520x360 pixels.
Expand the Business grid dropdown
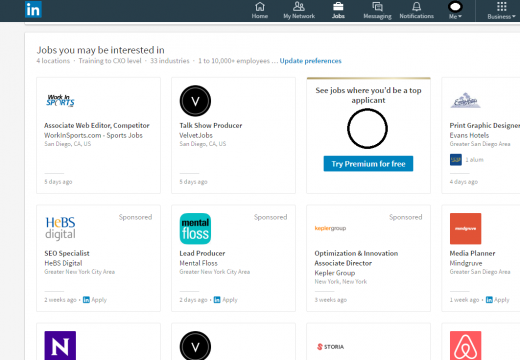[501, 10]
